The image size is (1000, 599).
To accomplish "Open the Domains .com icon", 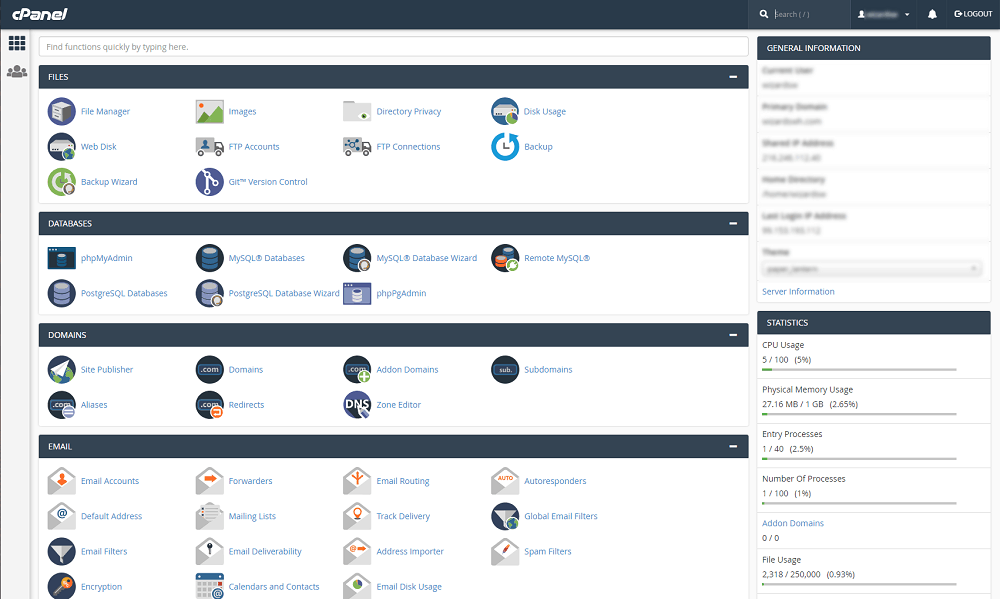I will coord(210,370).
